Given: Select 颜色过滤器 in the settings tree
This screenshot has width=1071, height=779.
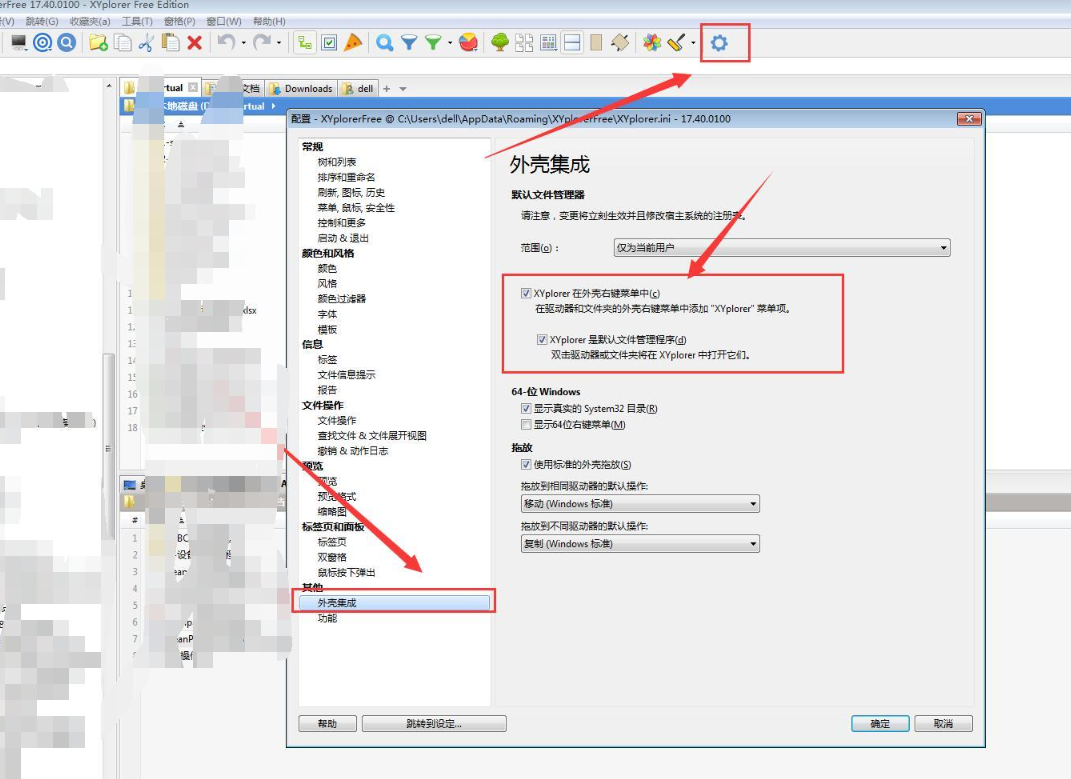Looking at the screenshot, I should pos(342,299).
